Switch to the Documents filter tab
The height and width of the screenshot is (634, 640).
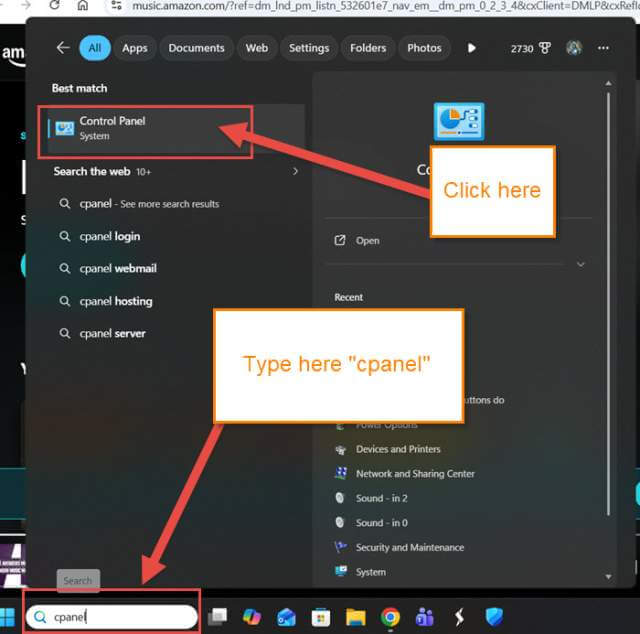click(196, 48)
